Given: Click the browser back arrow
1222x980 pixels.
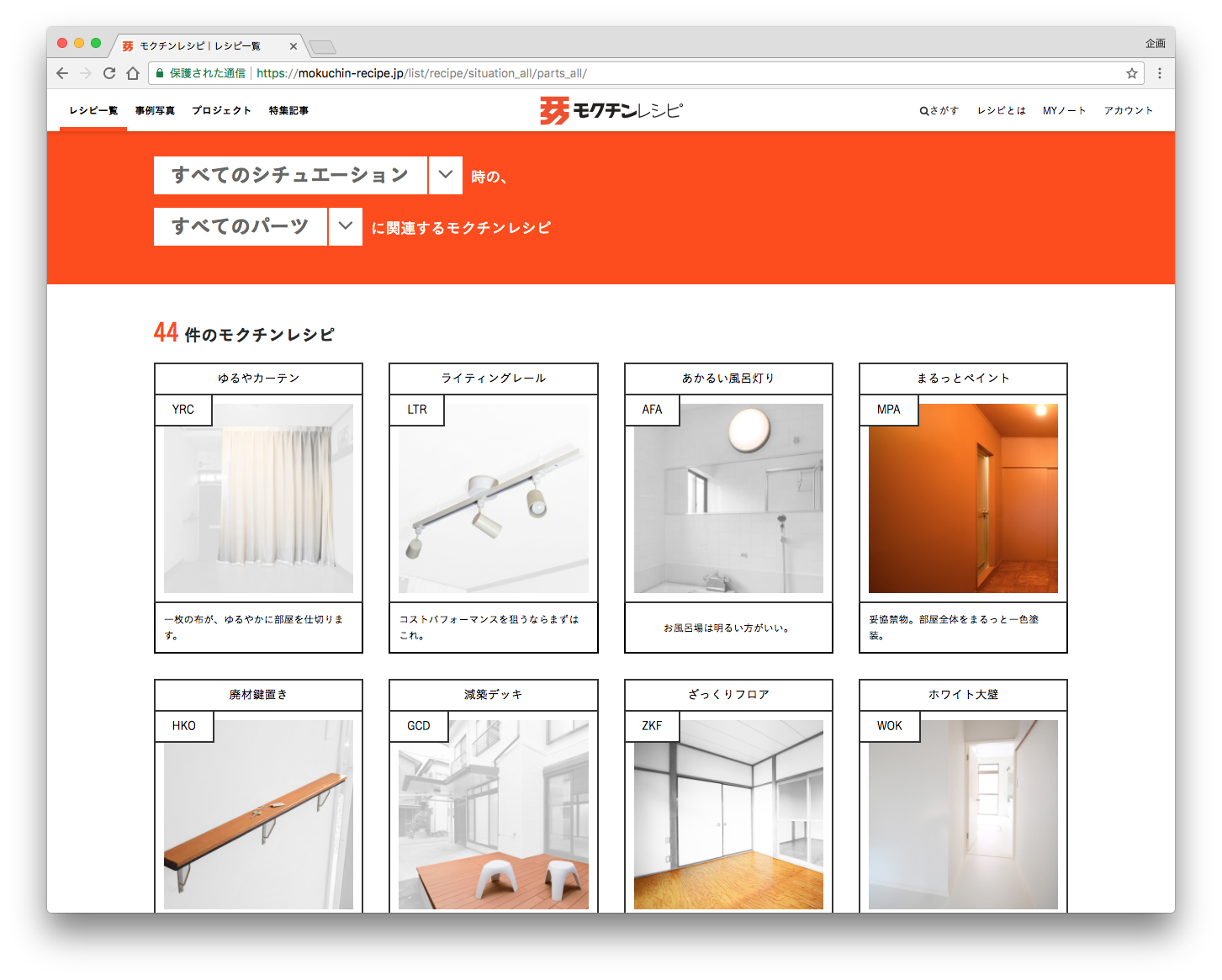Looking at the screenshot, I should click(x=62, y=73).
